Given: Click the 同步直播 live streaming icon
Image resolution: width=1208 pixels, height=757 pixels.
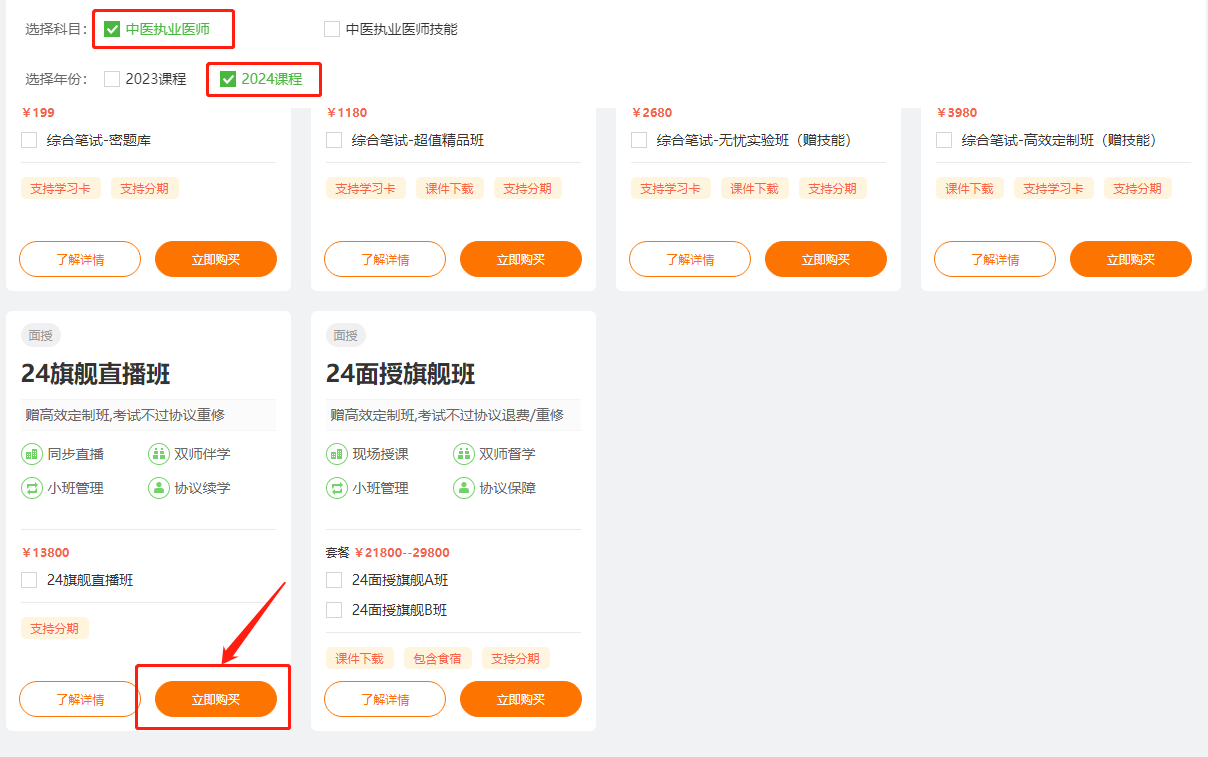Looking at the screenshot, I should click(31, 453).
